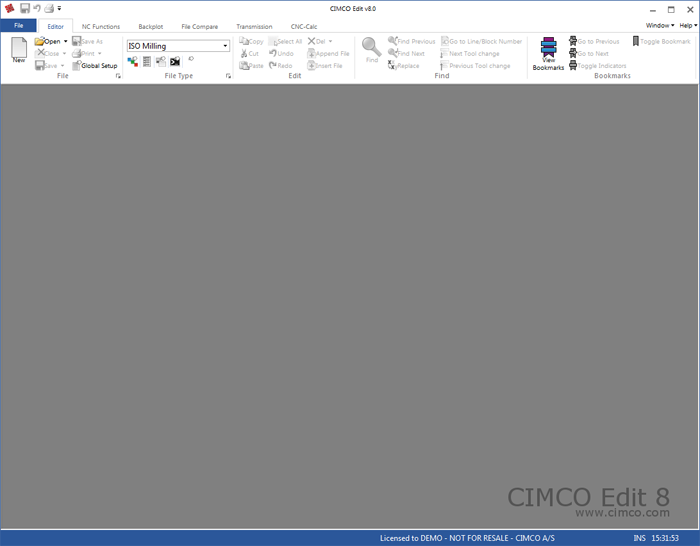The height and width of the screenshot is (546, 700).
Task: Switch to the Editor tab
Action: [x=55, y=26]
